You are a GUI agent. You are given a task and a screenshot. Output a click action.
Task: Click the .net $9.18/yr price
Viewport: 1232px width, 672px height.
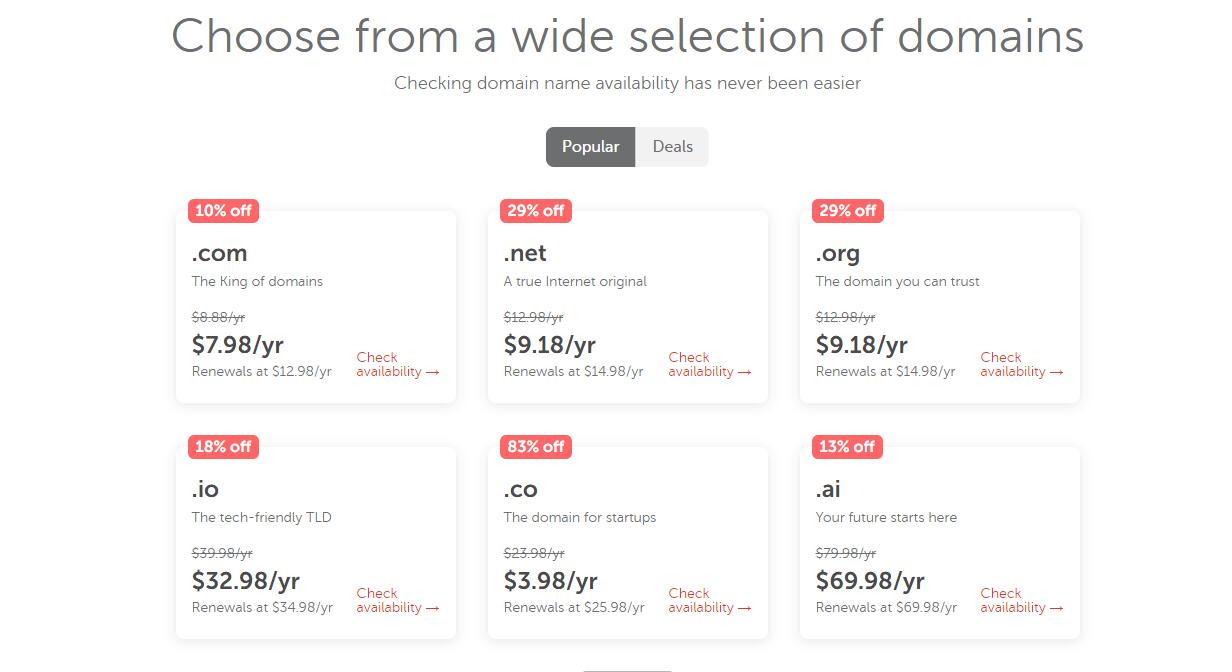coord(549,345)
